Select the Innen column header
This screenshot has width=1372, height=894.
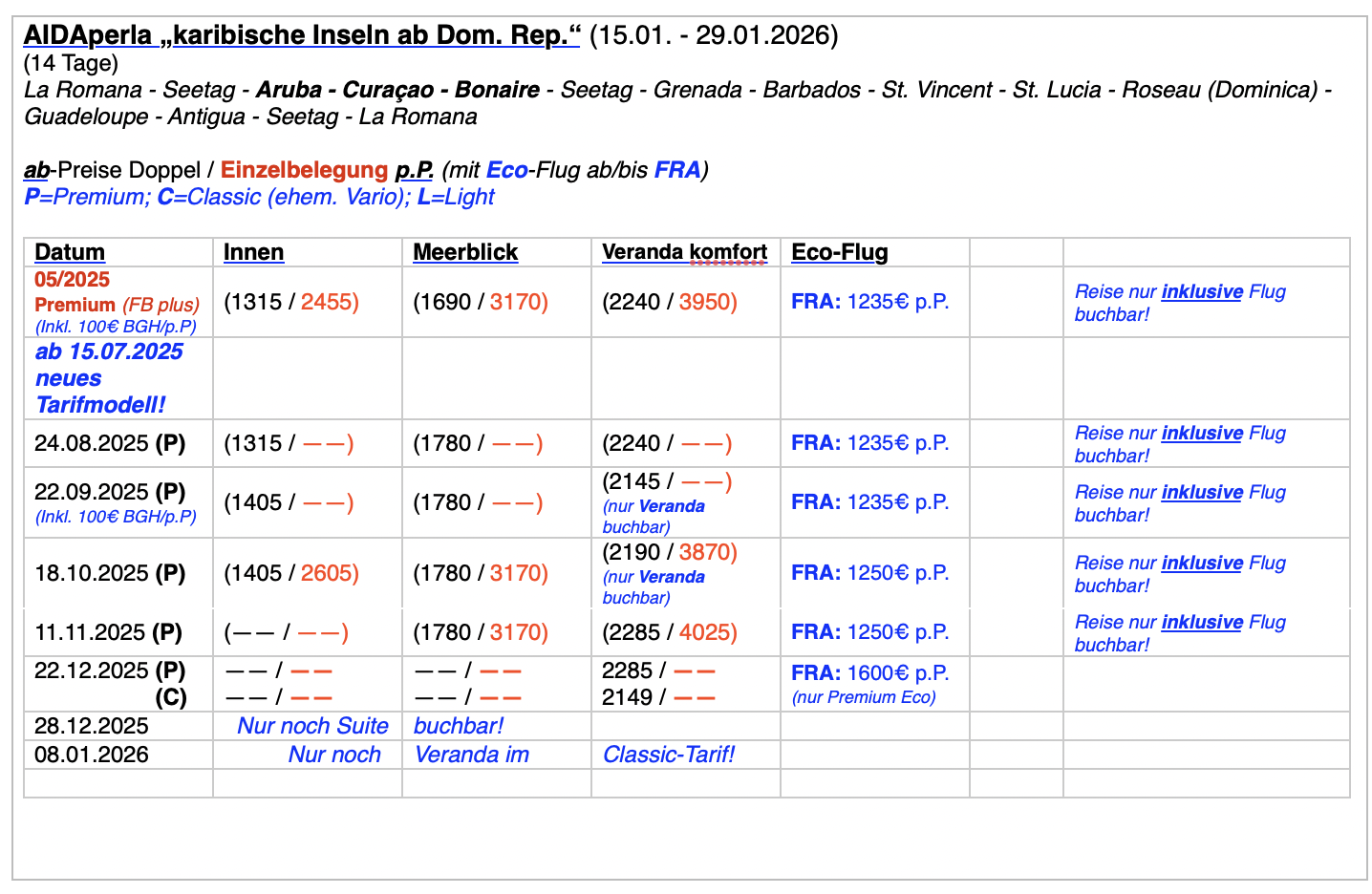[x=253, y=252]
